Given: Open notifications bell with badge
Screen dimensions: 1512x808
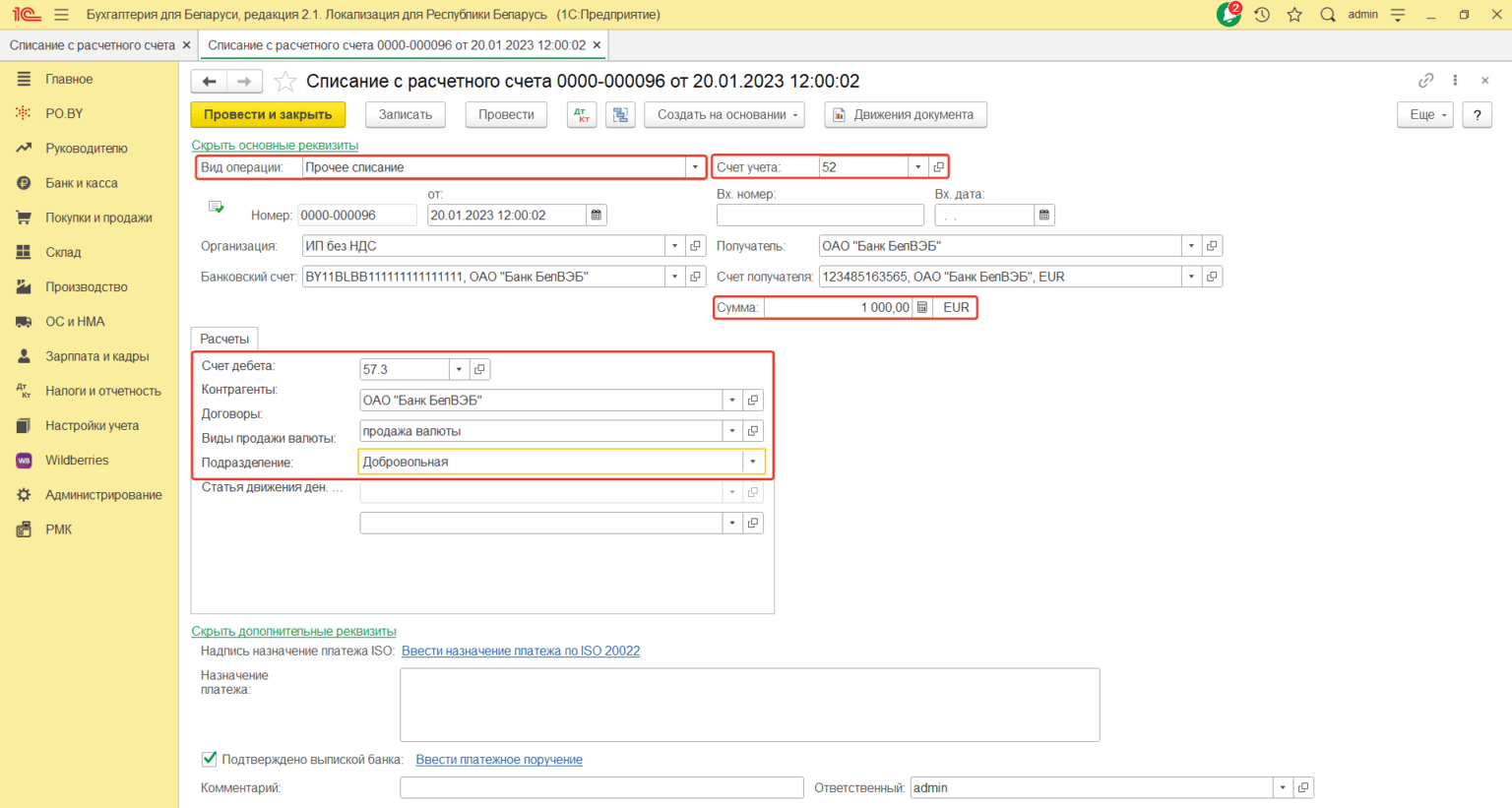Looking at the screenshot, I should (x=1229, y=14).
